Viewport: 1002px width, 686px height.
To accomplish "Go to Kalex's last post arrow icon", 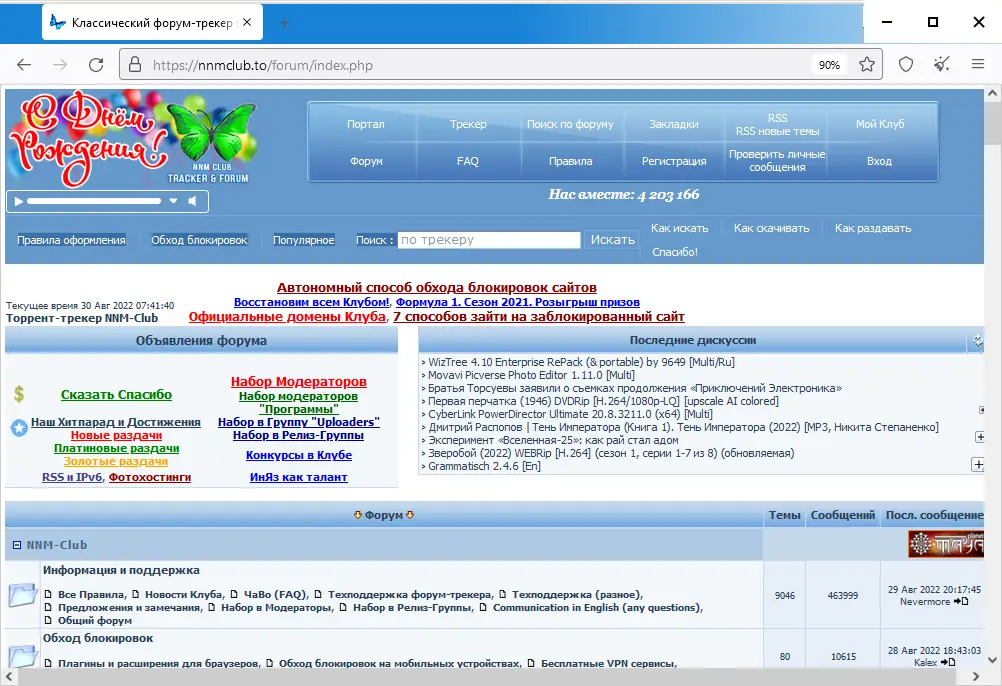I will click(948, 662).
